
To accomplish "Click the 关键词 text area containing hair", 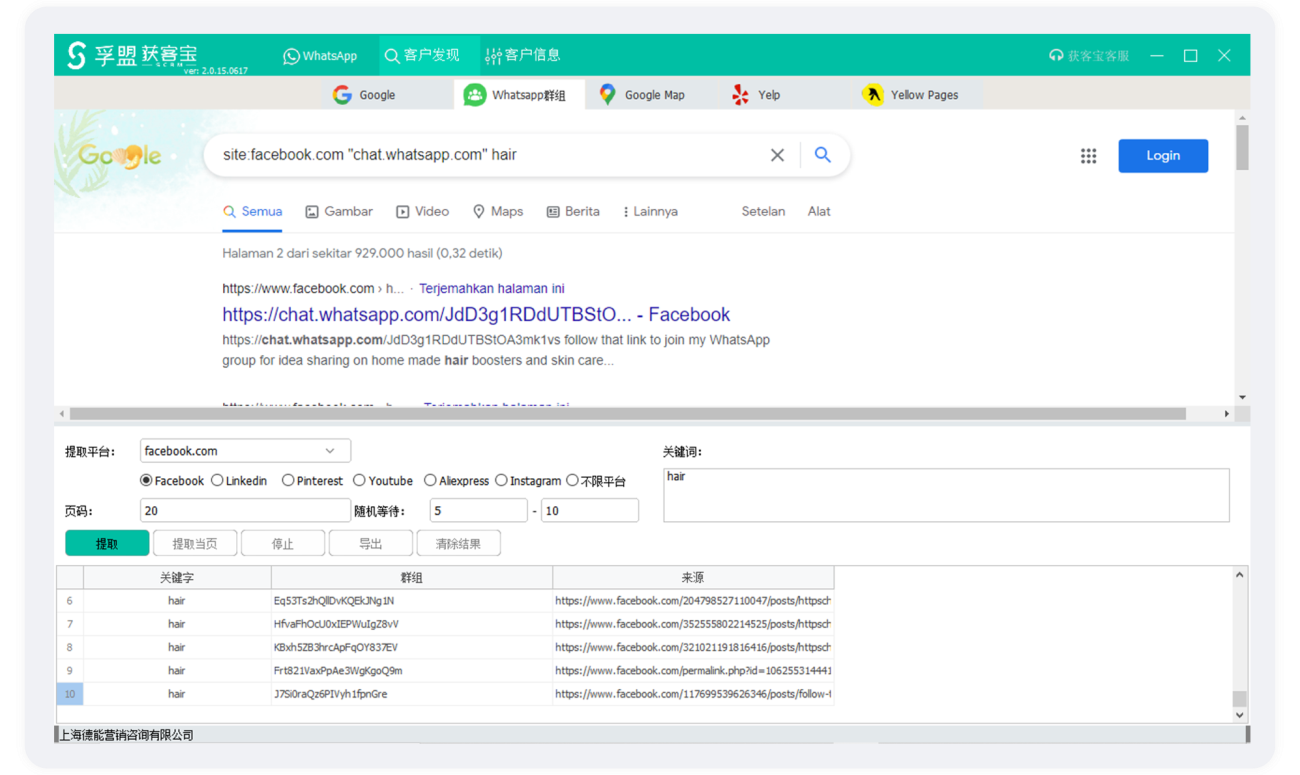I will click(946, 495).
